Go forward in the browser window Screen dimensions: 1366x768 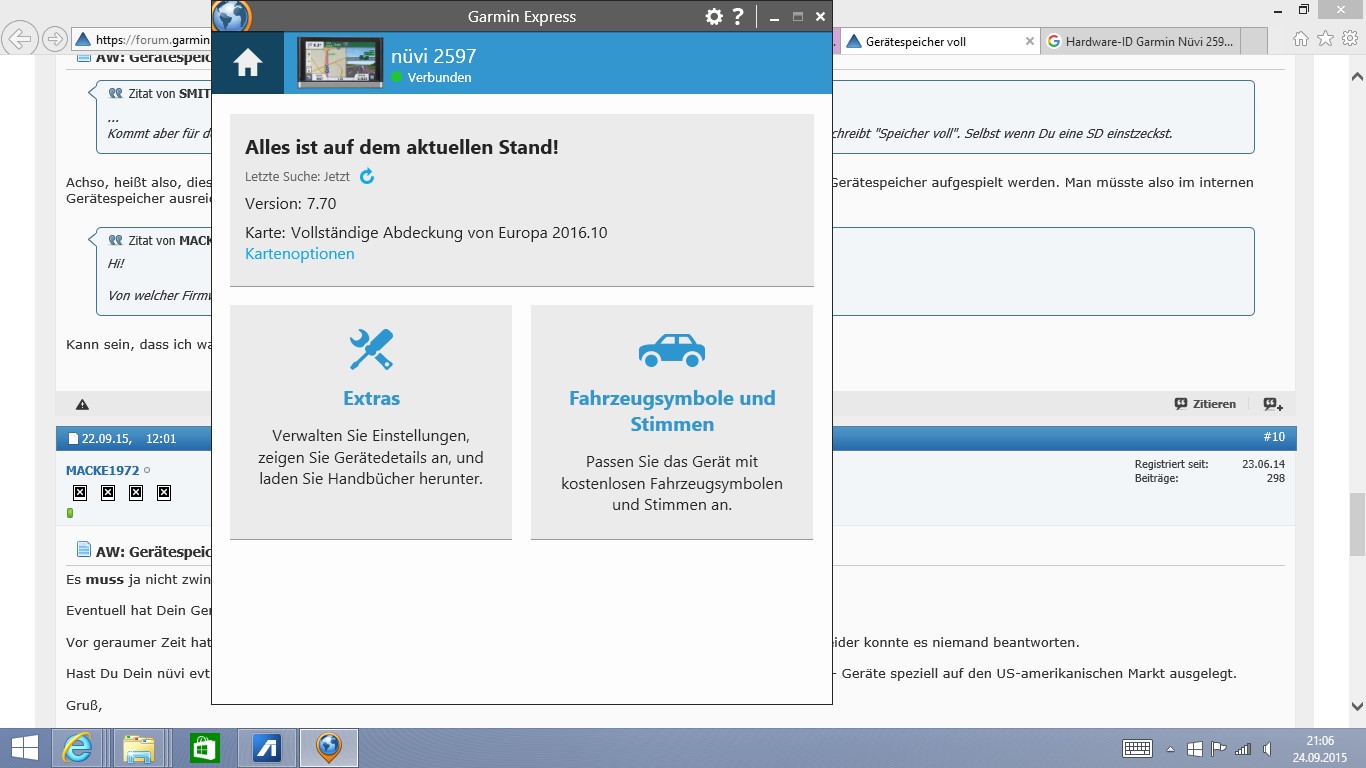coord(54,39)
